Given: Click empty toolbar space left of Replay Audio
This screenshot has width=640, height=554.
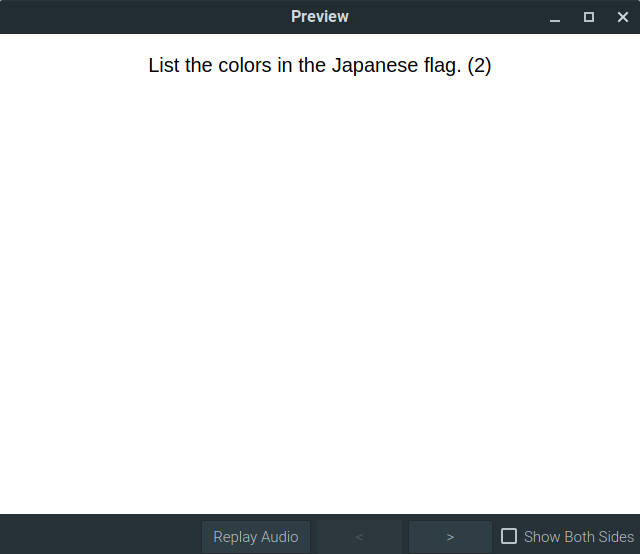Looking at the screenshot, I should [100, 537].
